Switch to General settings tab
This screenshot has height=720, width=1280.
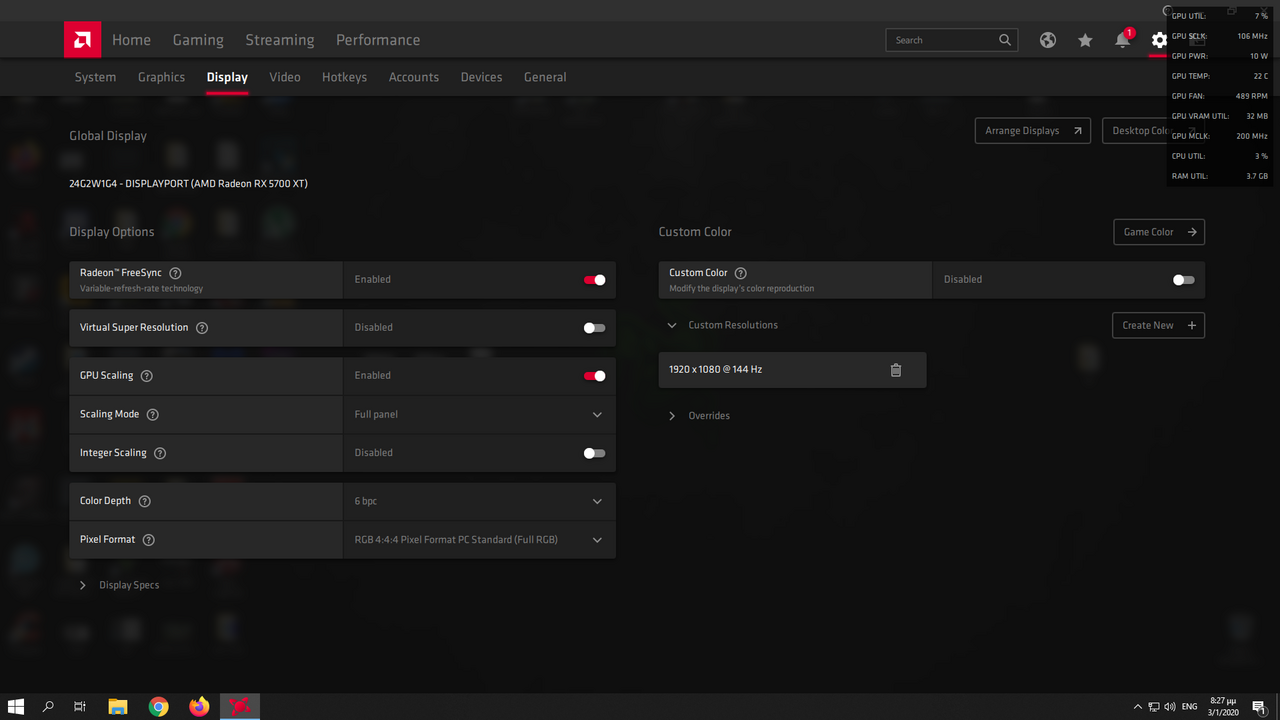[545, 77]
